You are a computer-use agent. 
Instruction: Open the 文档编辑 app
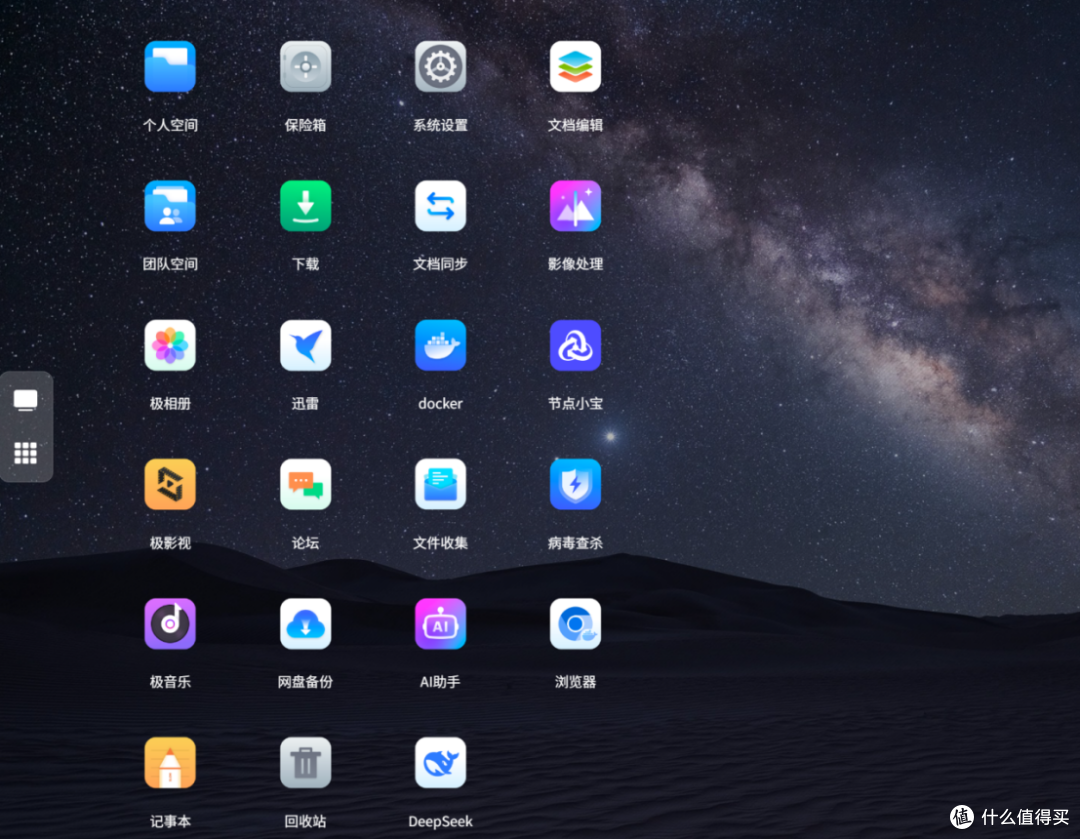pos(575,67)
